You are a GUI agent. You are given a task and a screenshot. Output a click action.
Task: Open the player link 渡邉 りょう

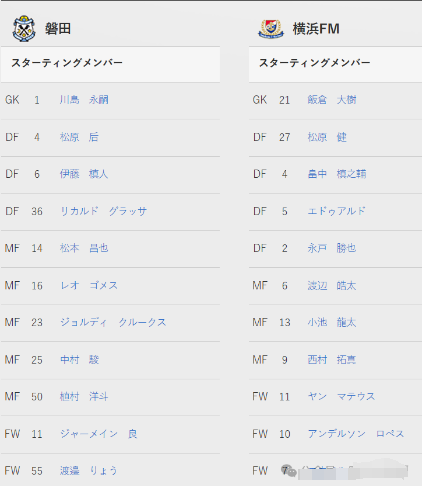click(x=89, y=471)
